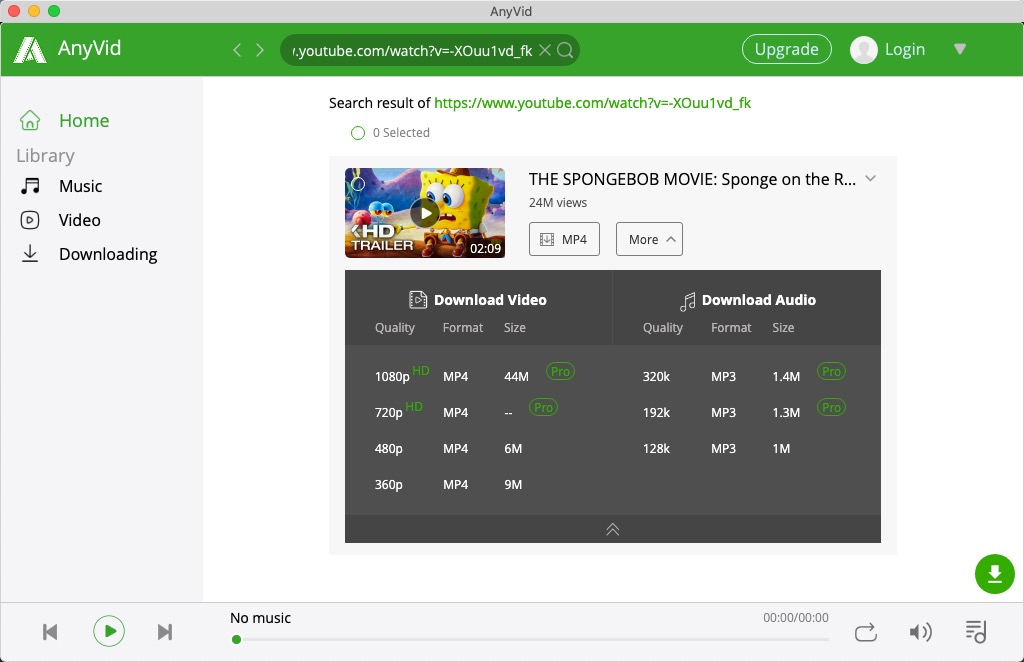Toggle the repeat loop icon
The image size is (1024, 662).
[866, 632]
